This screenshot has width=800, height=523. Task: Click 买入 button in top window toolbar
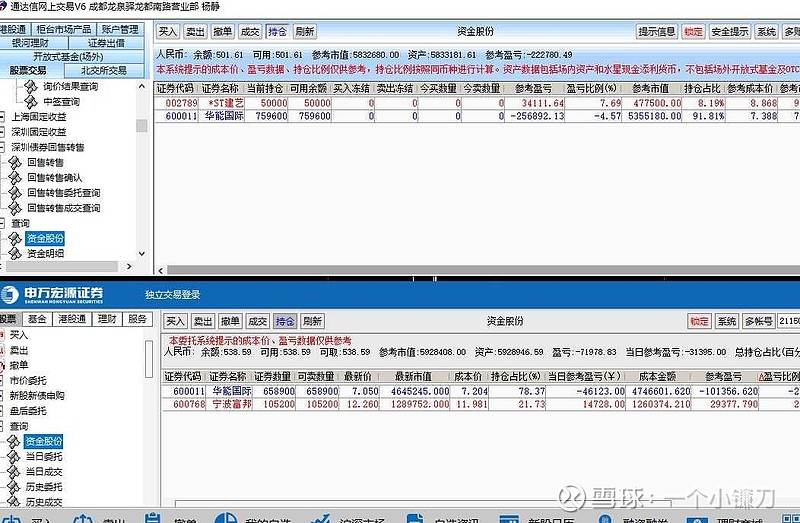tap(167, 32)
